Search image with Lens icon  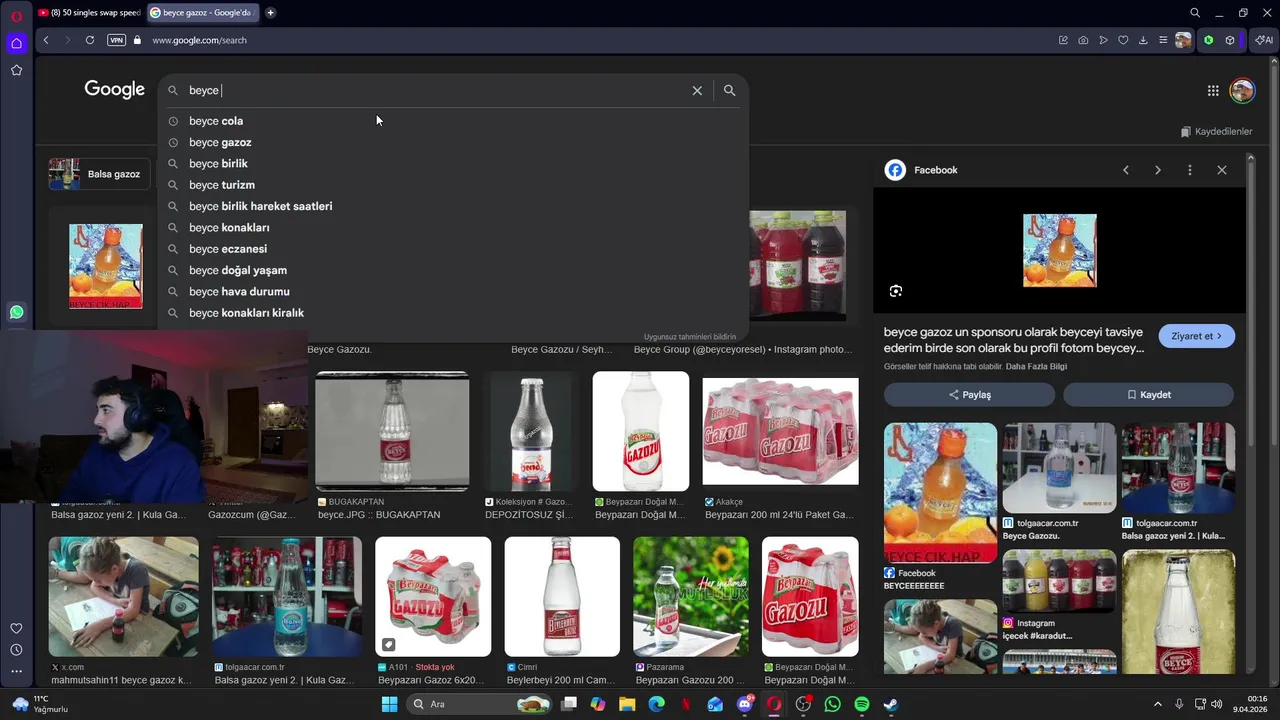[896, 291]
